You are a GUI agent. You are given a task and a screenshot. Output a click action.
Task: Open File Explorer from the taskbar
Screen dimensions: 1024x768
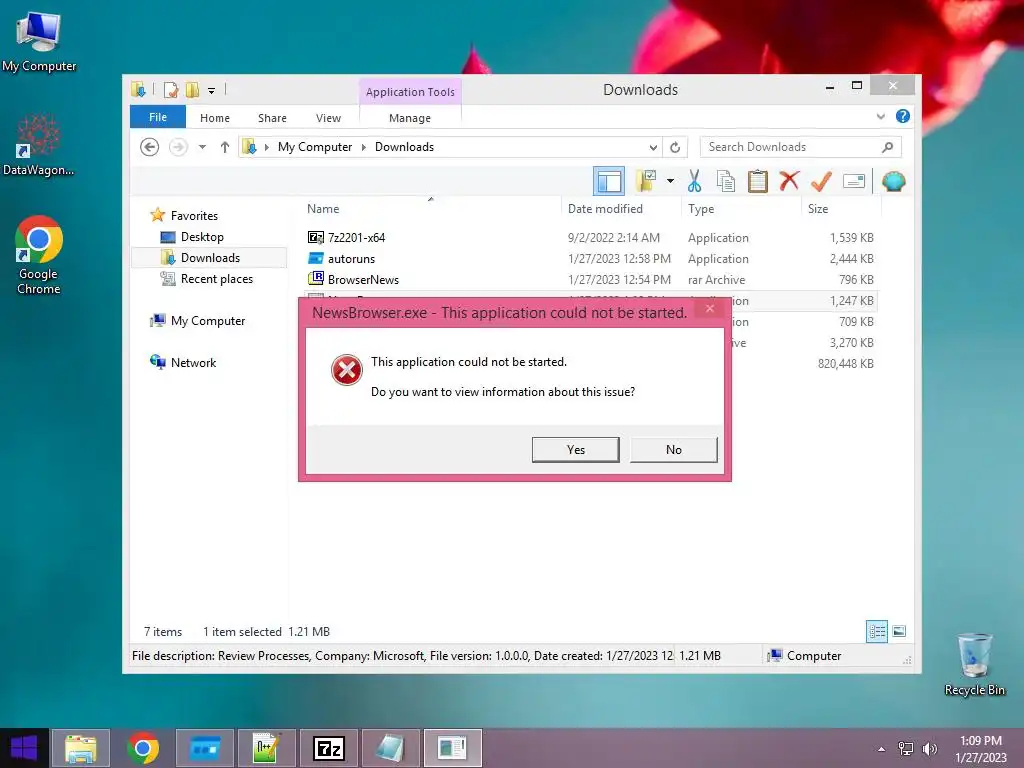click(x=80, y=748)
